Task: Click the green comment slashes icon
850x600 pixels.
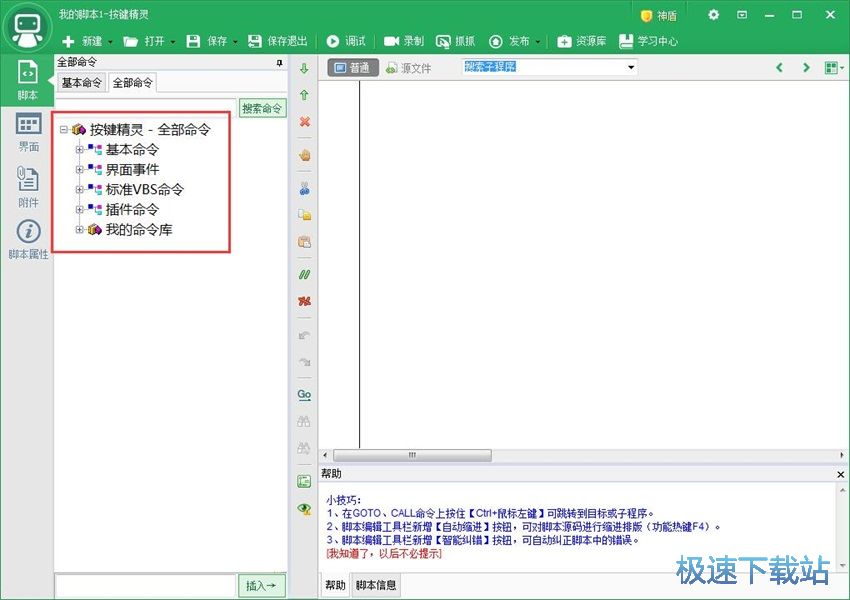Action: point(305,275)
